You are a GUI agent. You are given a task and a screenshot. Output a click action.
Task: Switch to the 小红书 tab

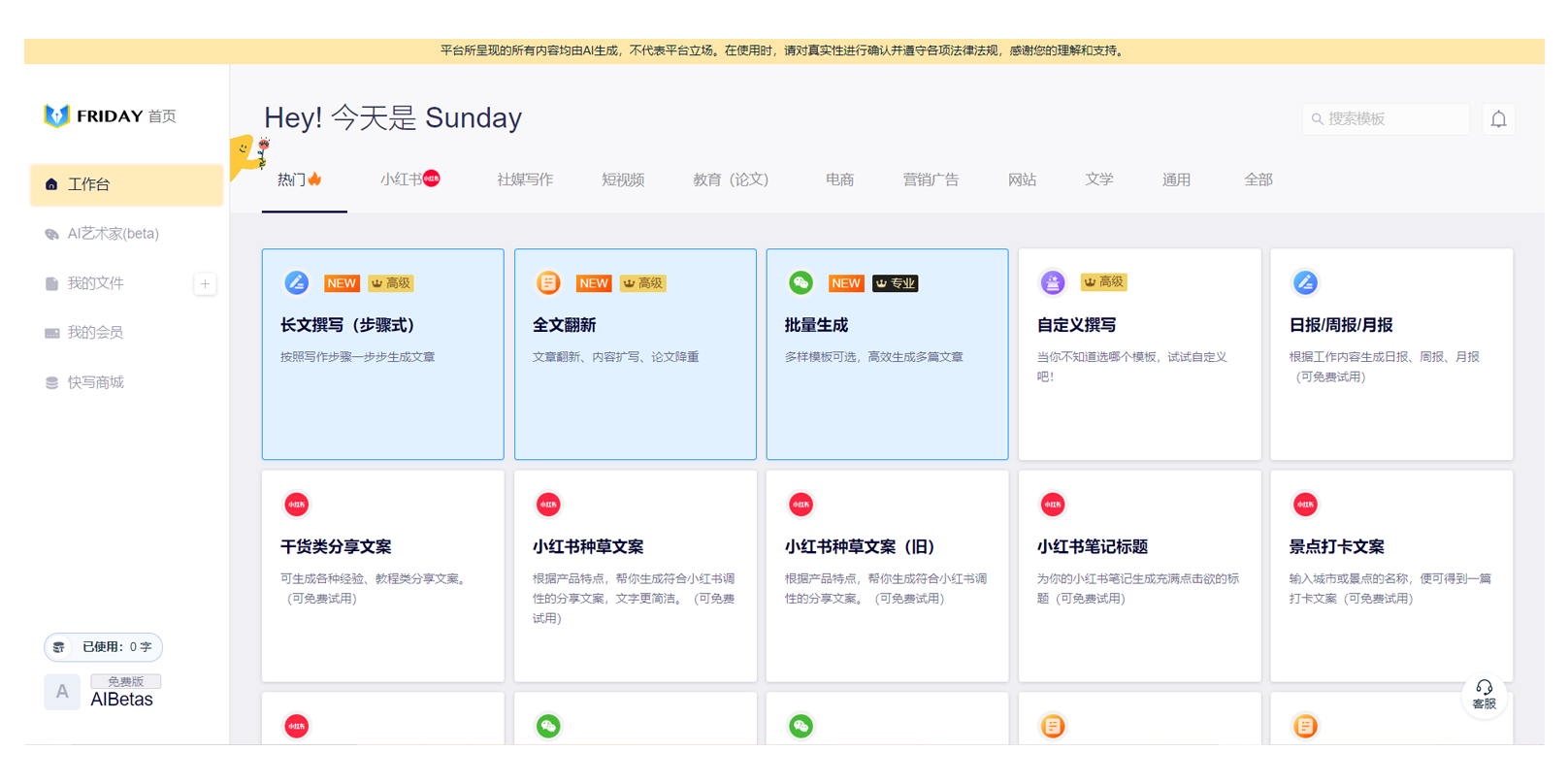tap(410, 180)
